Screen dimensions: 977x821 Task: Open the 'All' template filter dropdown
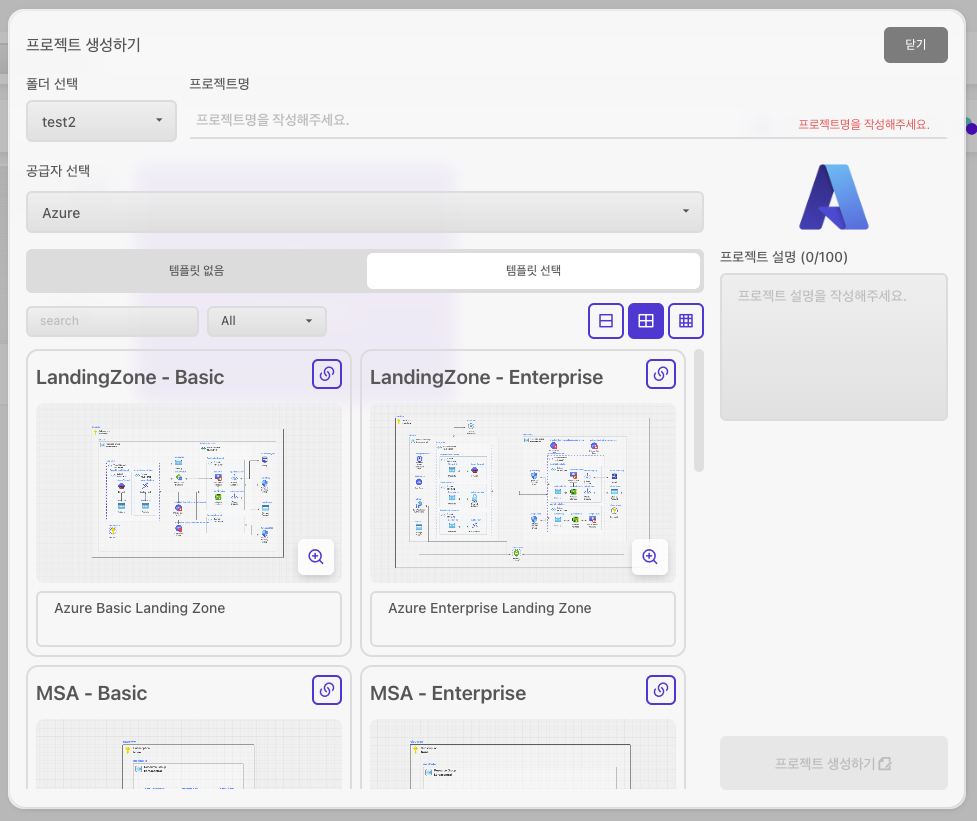(266, 321)
